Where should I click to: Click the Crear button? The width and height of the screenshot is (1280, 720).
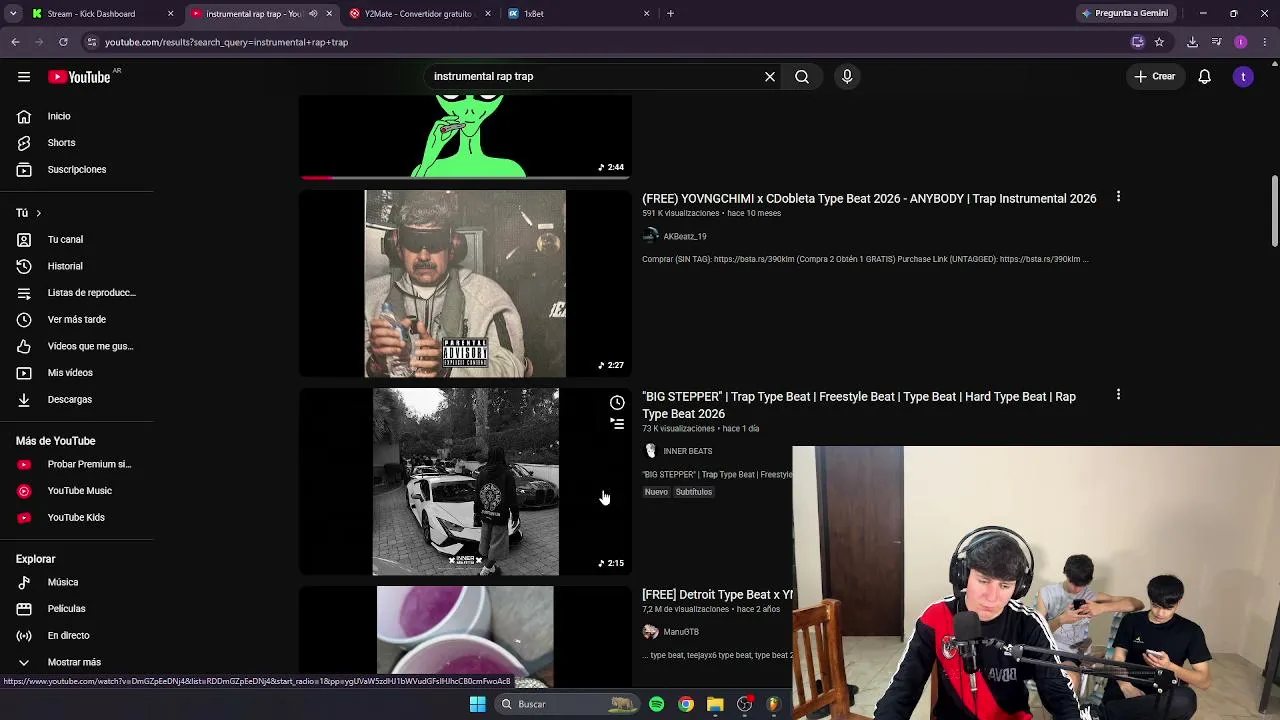tap(1155, 76)
